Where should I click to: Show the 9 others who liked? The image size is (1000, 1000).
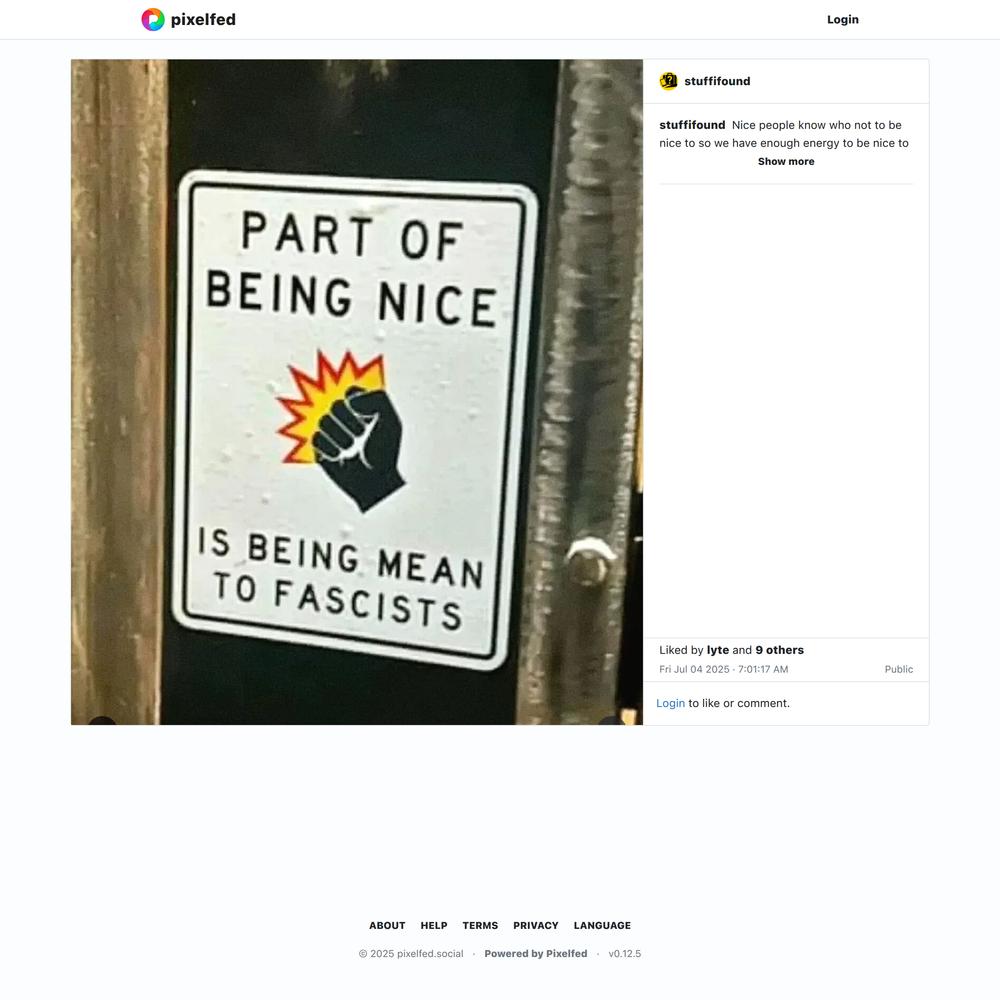[x=779, y=650]
